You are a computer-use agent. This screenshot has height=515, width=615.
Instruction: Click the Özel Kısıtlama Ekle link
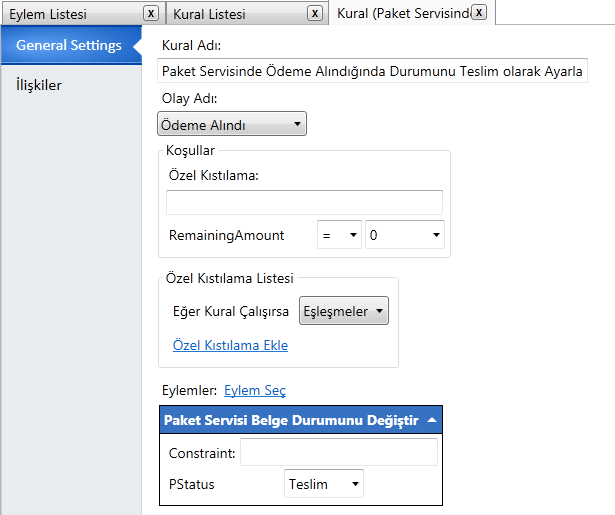coord(230,345)
